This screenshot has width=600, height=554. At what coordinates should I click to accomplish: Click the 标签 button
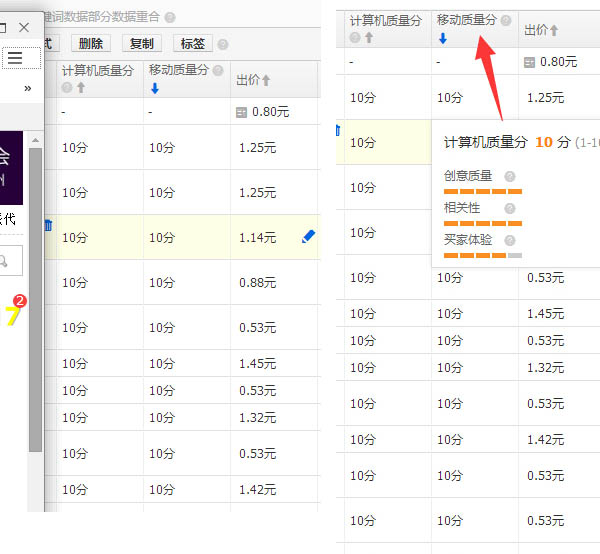[x=192, y=44]
